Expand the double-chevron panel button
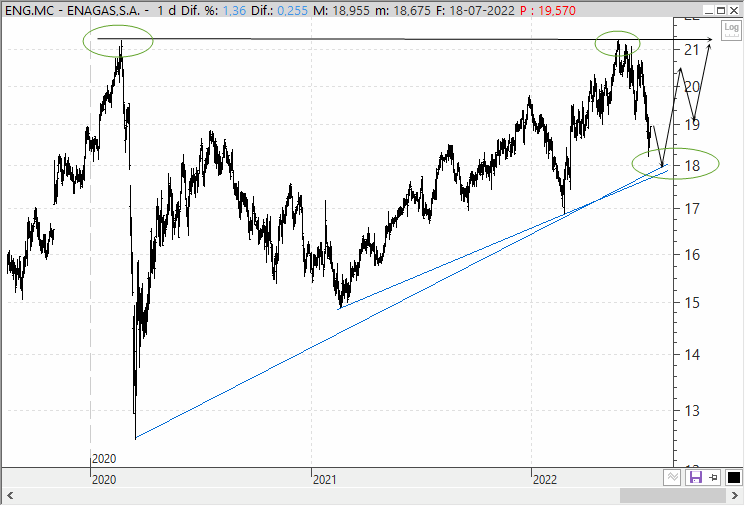 tap(673, 477)
